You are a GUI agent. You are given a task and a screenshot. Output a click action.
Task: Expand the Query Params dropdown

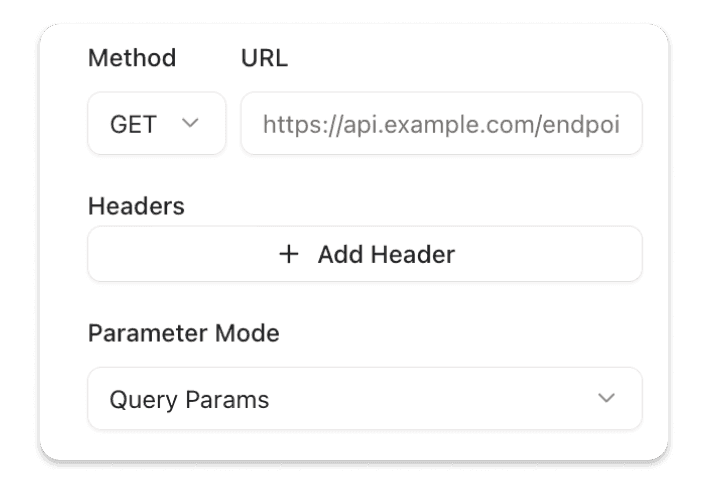[365, 399]
